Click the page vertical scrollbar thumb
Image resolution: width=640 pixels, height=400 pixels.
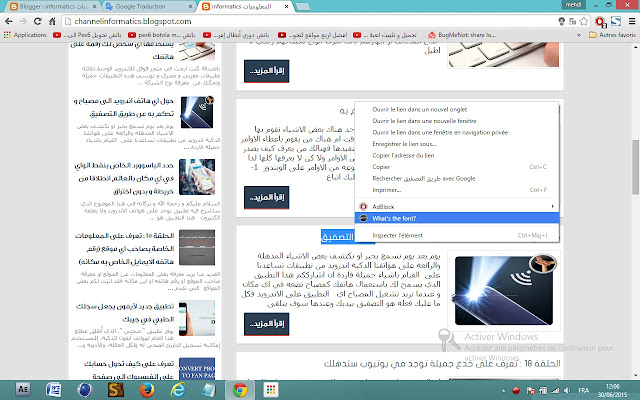pyautogui.click(x=636, y=167)
